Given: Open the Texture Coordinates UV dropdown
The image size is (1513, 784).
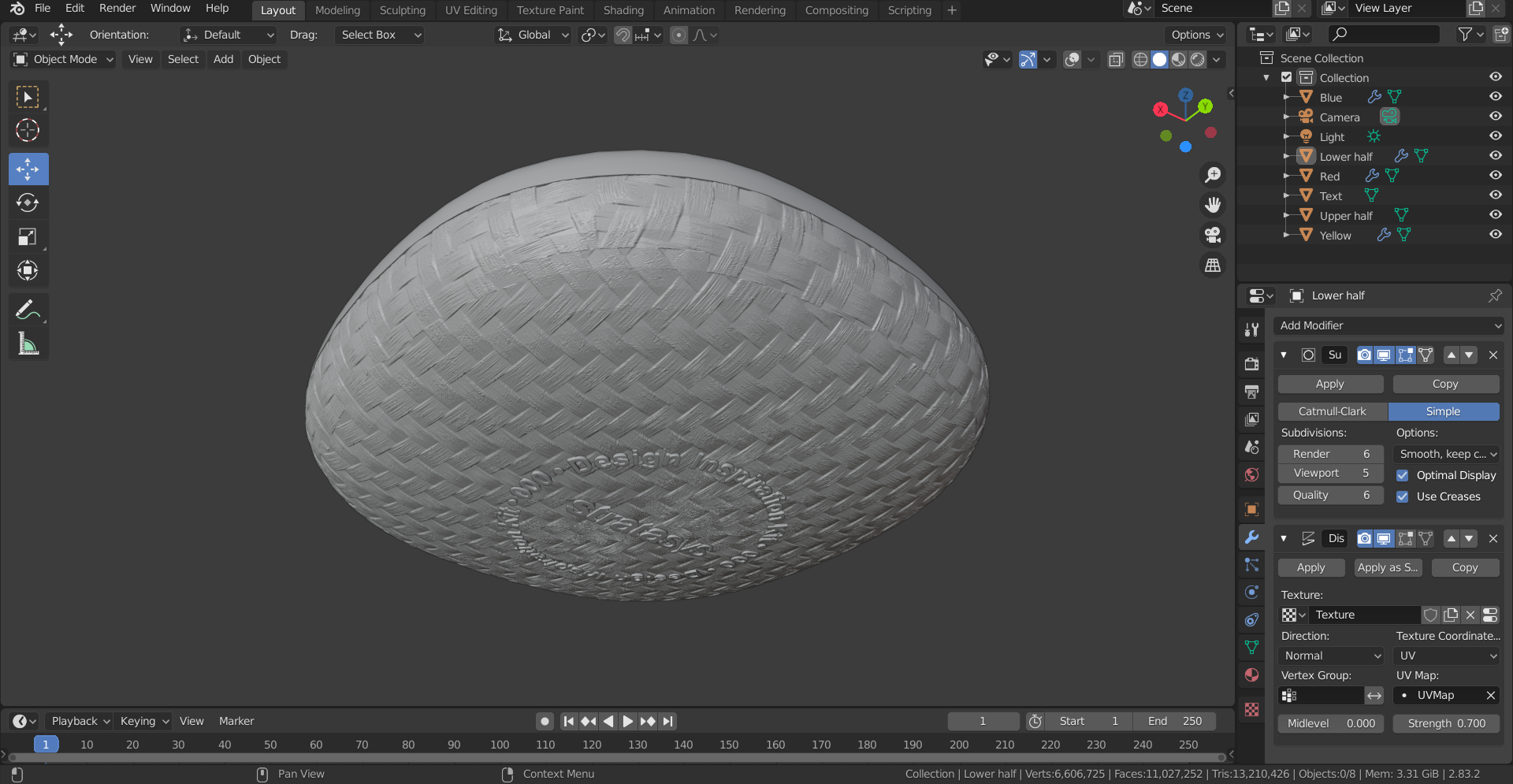Looking at the screenshot, I should coord(1447,656).
